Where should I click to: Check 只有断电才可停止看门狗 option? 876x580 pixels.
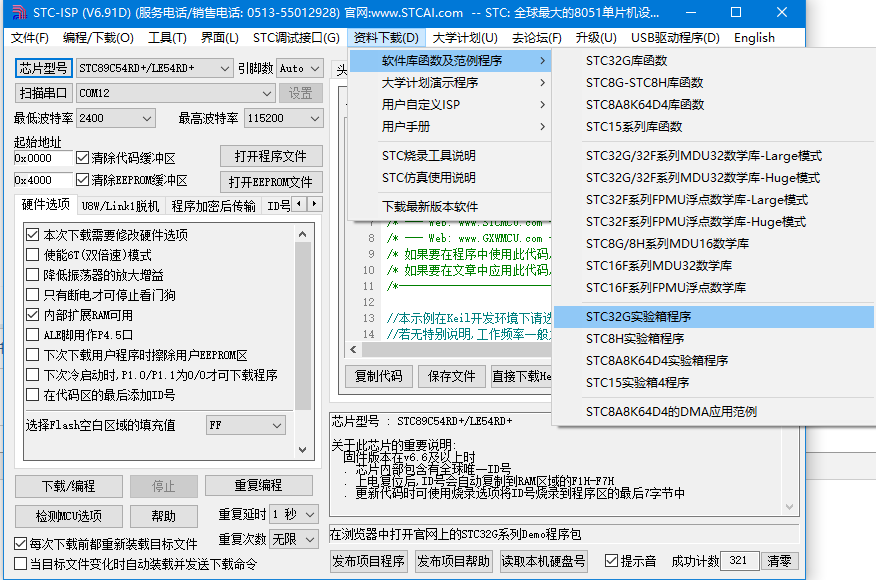(x=32, y=294)
